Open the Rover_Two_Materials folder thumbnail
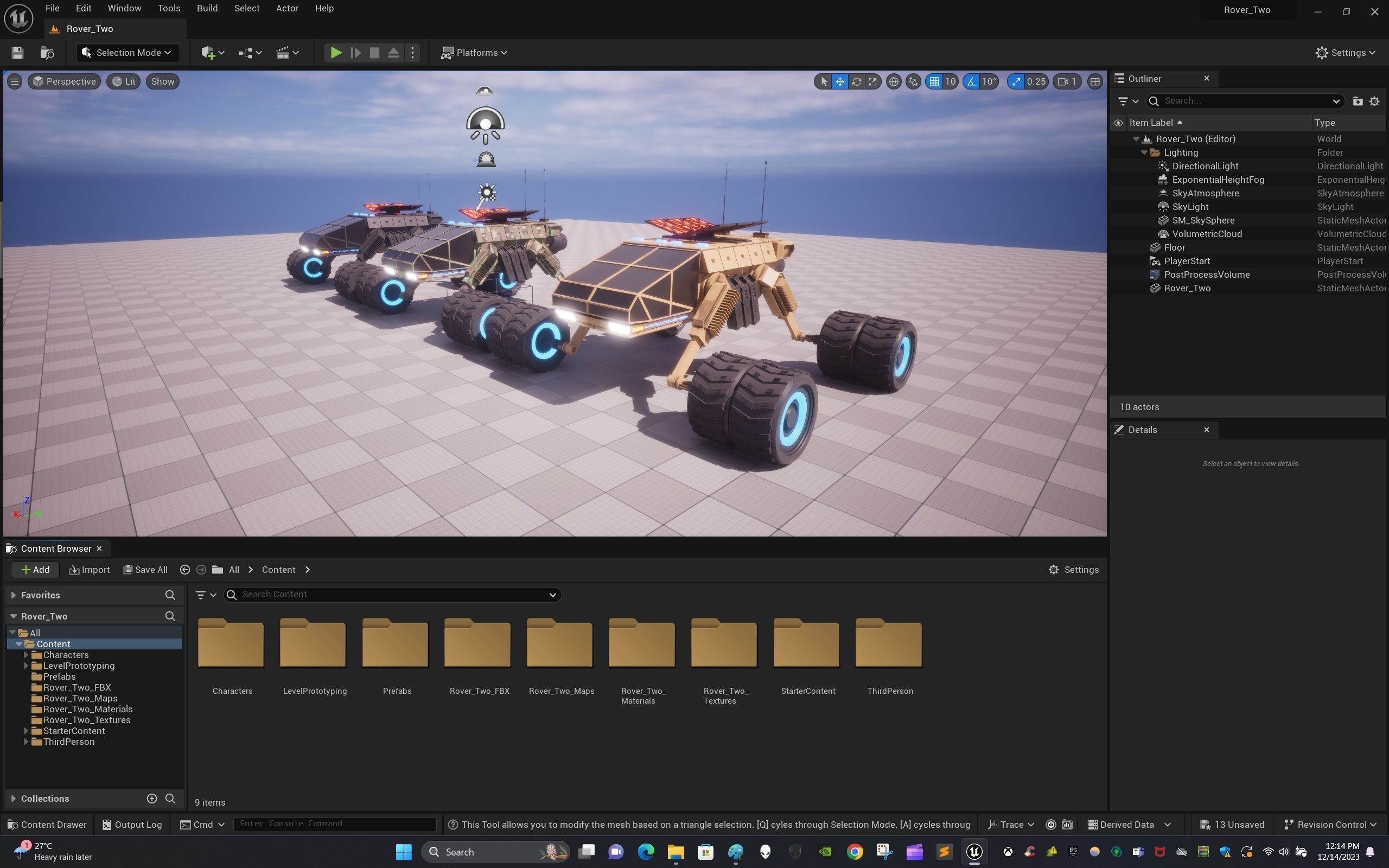 pos(642,644)
